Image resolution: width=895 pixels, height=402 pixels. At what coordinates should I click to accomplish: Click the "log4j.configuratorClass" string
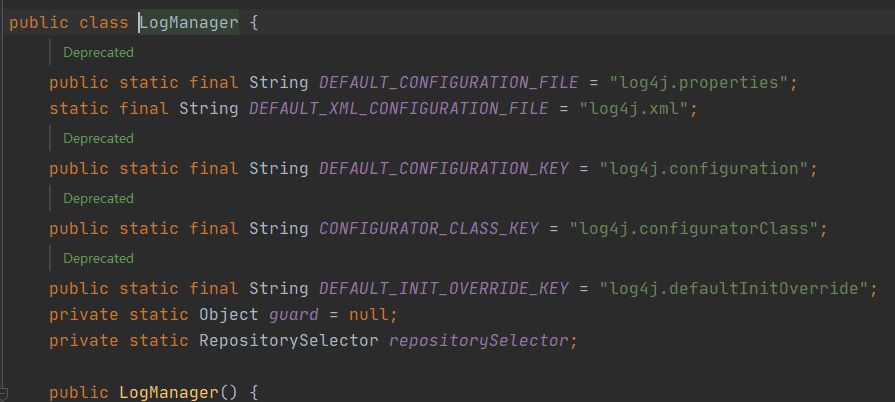click(697, 228)
